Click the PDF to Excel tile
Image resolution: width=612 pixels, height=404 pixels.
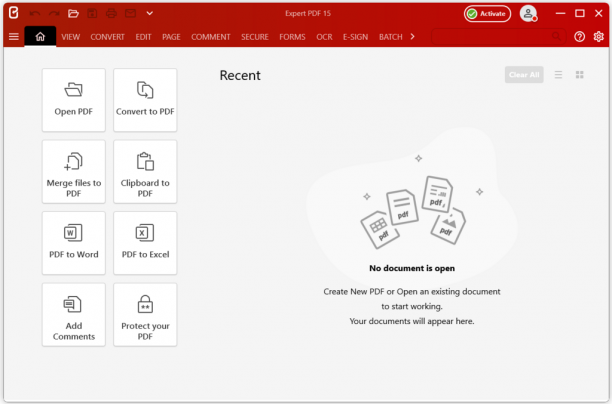pos(145,243)
